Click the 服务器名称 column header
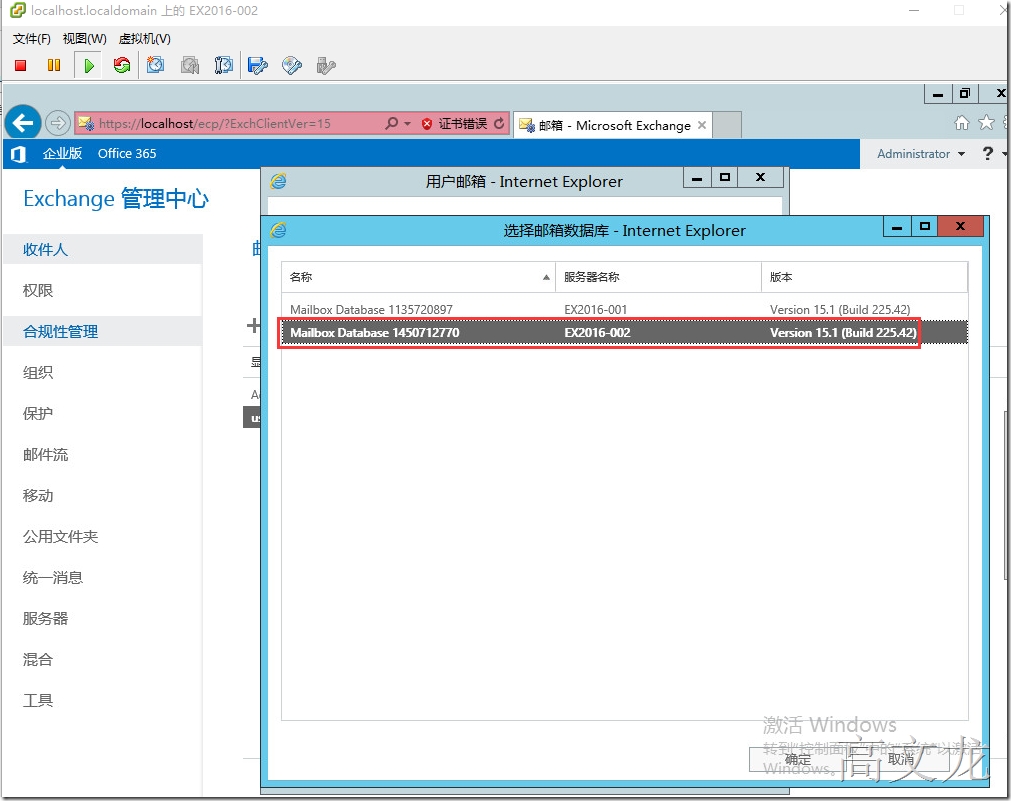This screenshot has height=801, width=1011. tap(658, 277)
